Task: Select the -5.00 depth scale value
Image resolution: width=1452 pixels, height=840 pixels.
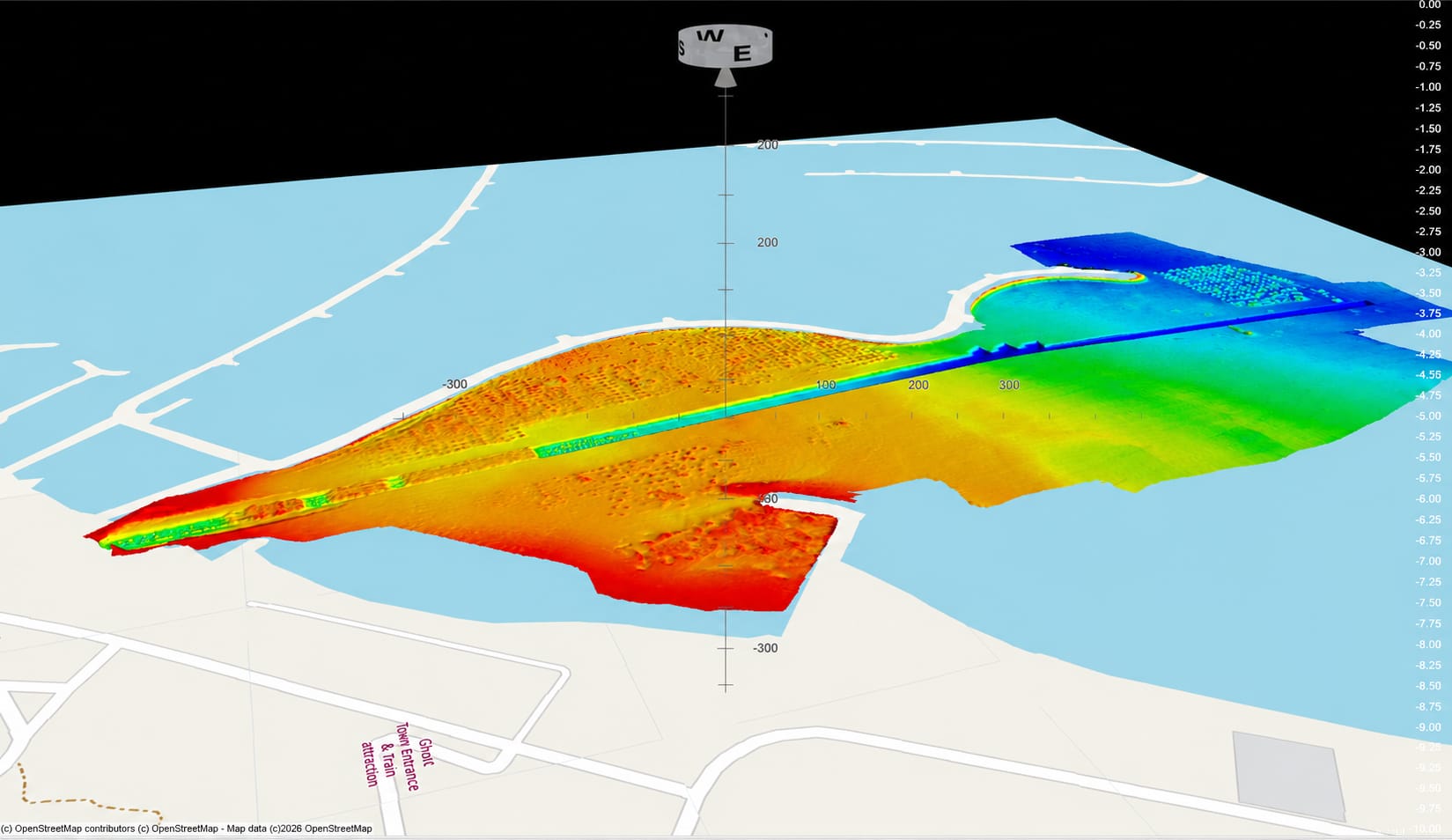Action: tap(1427, 416)
